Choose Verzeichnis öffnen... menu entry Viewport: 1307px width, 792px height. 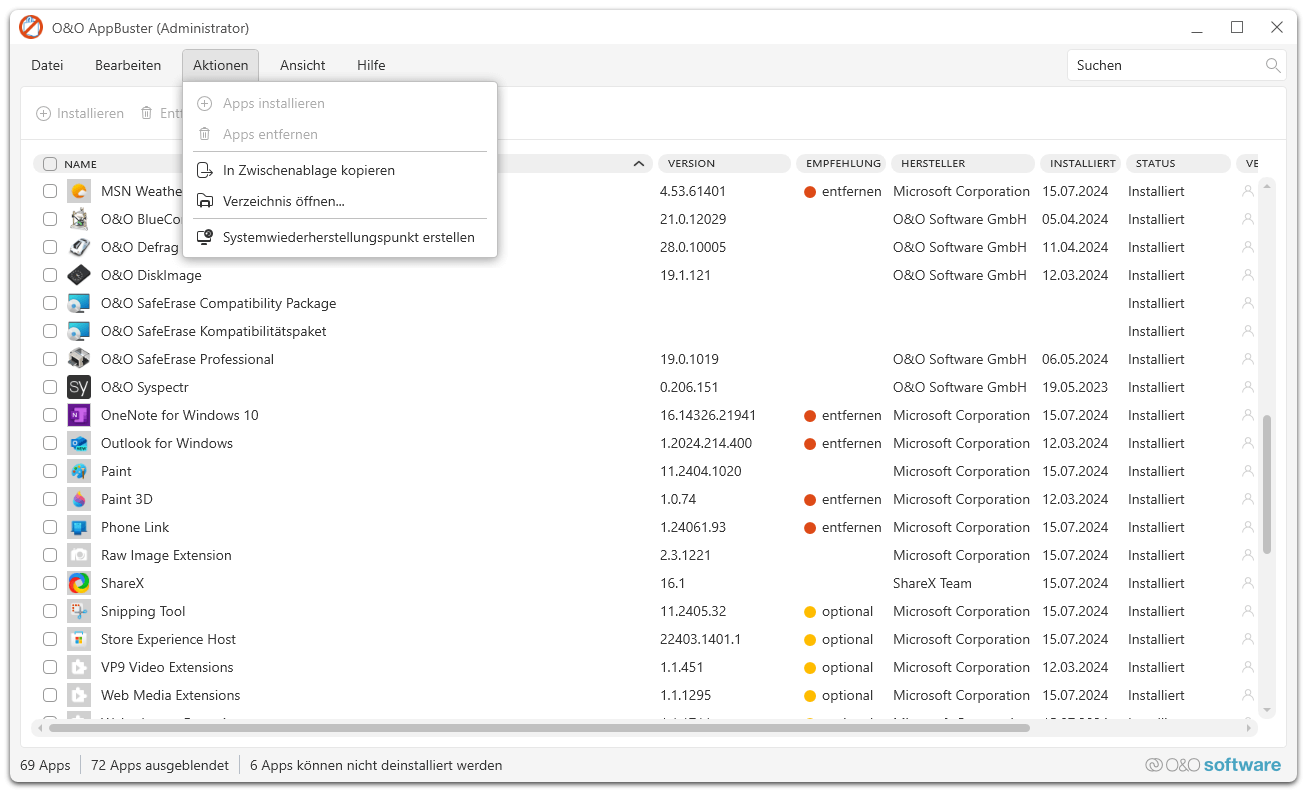tap(340, 201)
